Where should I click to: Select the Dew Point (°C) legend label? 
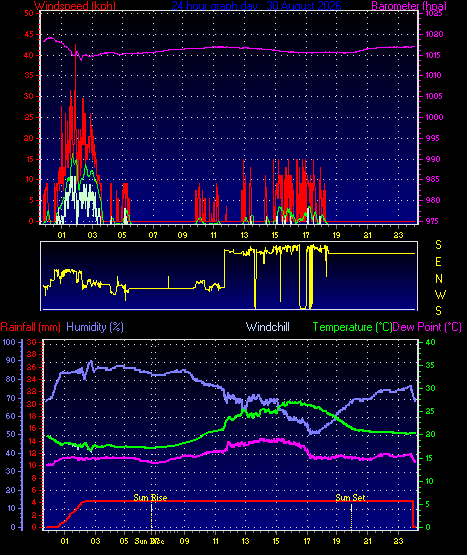tap(427, 327)
